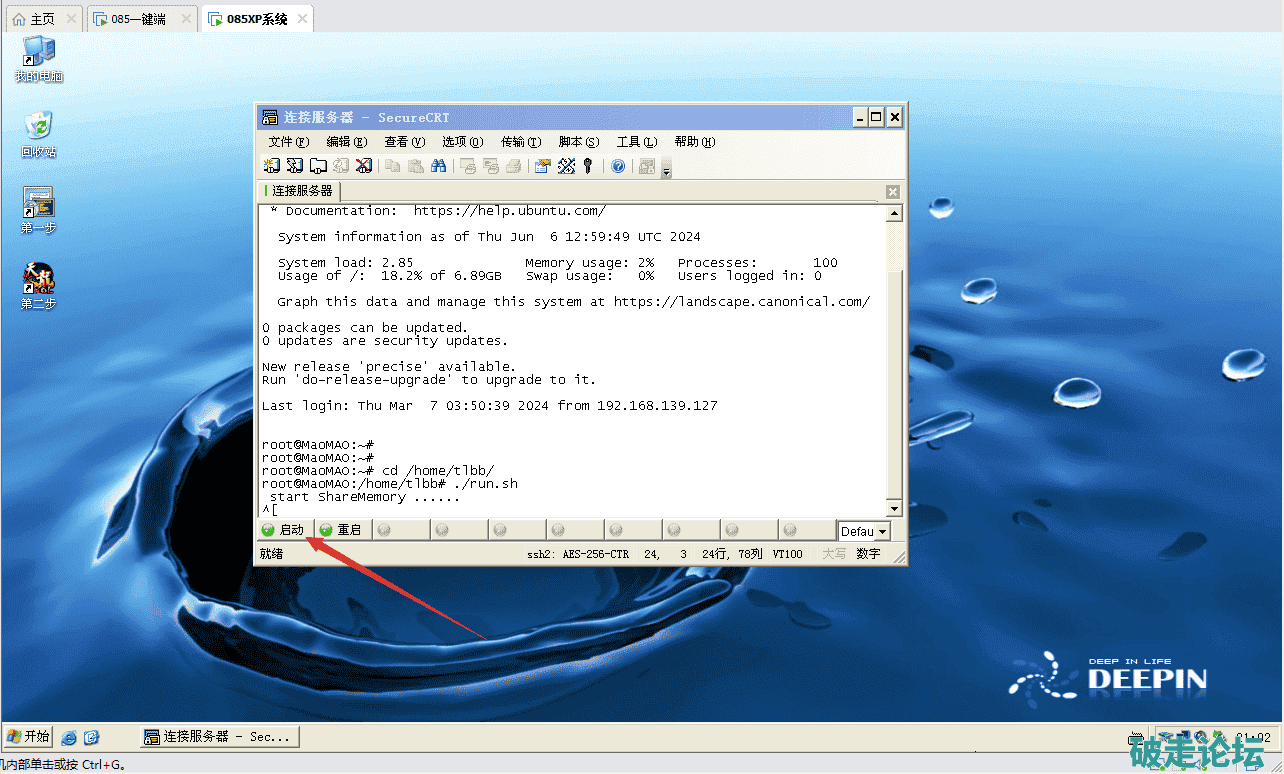The height and width of the screenshot is (774, 1284).
Task: Click the 启动 button in button bar
Action: pyautogui.click(x=284, y=530)
